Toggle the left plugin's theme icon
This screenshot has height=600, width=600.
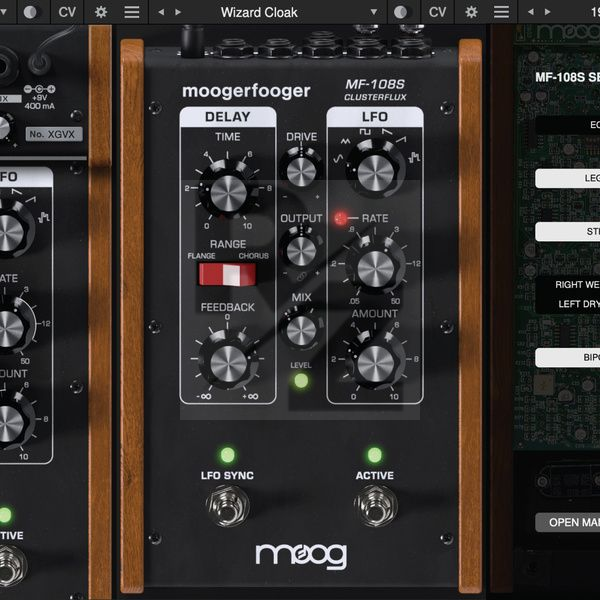[x=30, y=12]
